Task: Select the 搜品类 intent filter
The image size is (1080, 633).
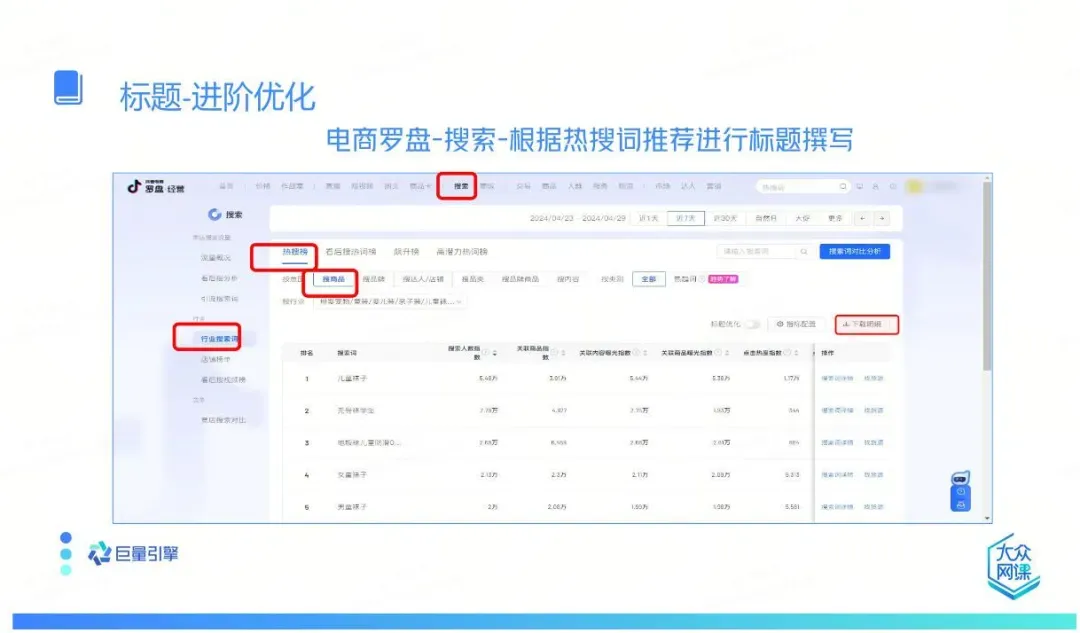Action: coord(472,279)
